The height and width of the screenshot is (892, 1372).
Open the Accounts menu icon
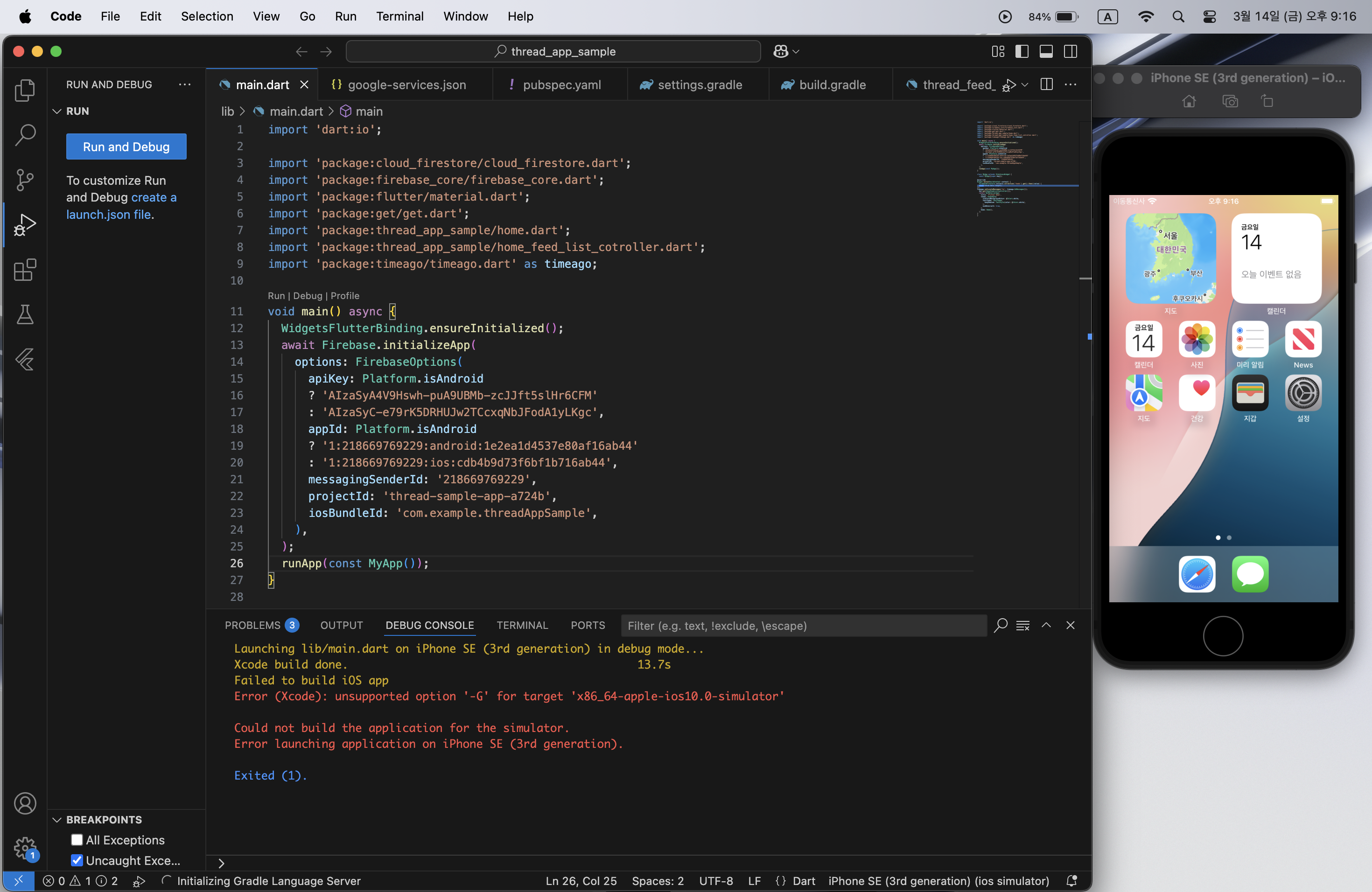[x=25, y=803]
